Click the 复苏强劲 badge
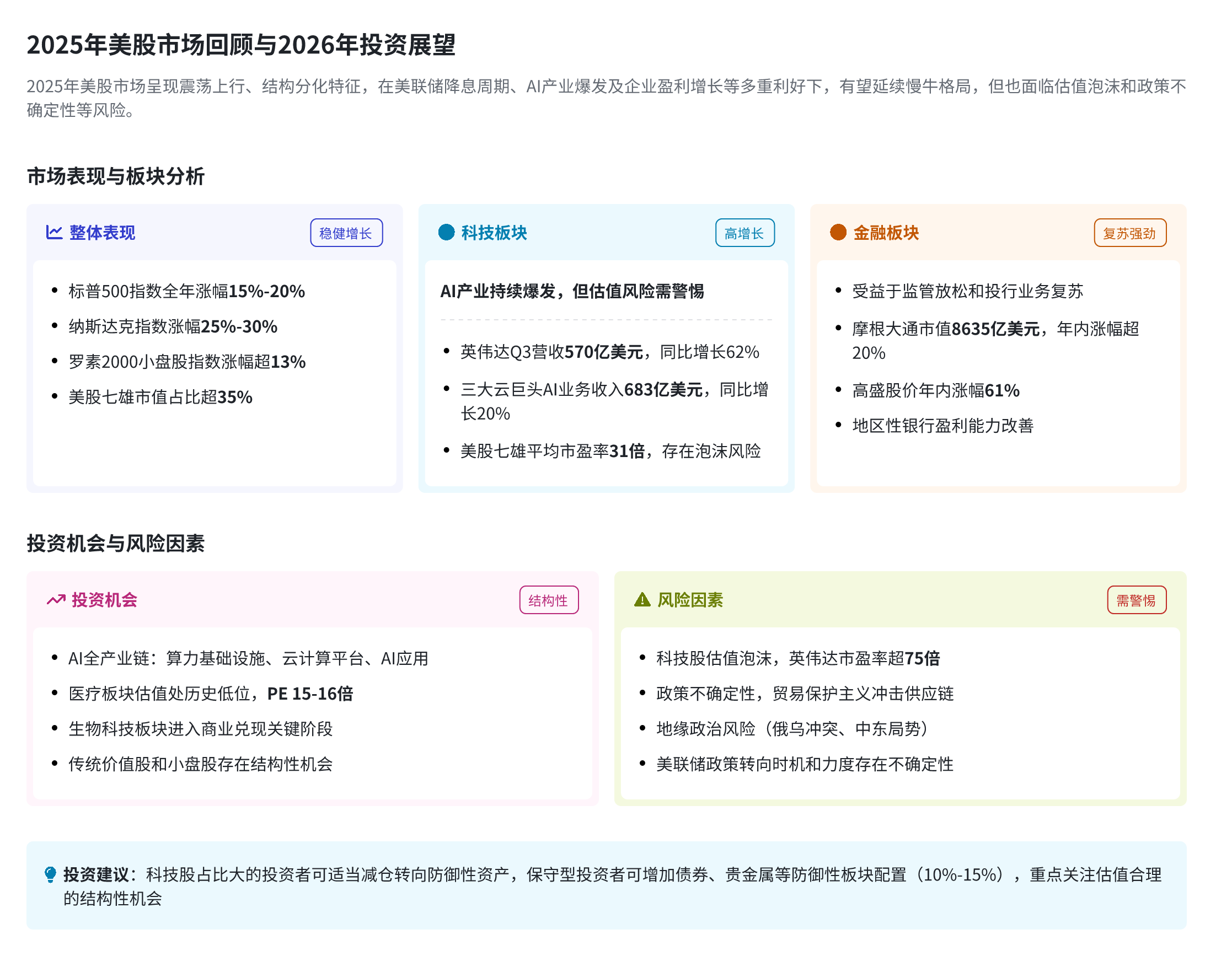Screen dimensions: 1232x956 pyautogui.click(x=1131, y=233)
